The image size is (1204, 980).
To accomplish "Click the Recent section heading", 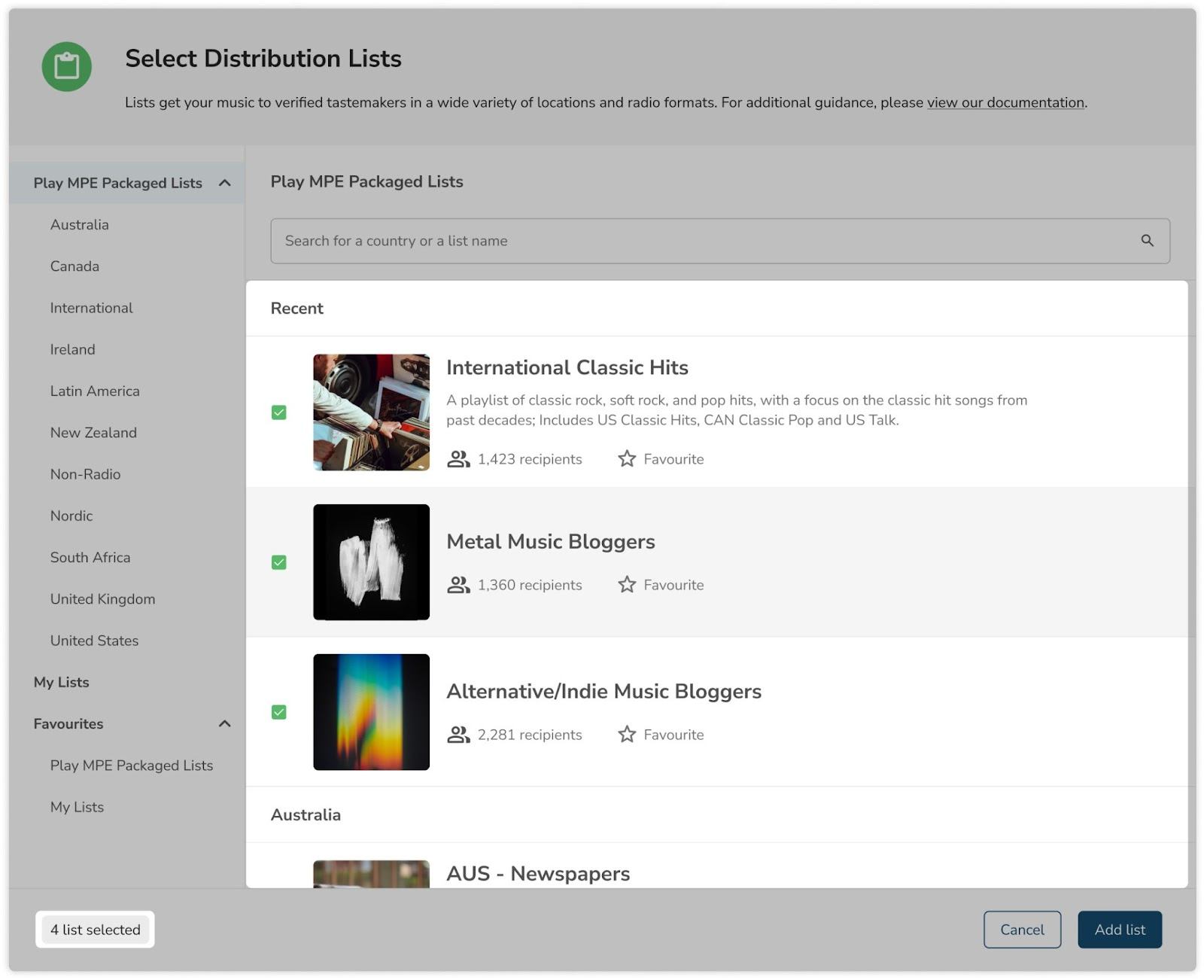I will coord(297,309).
